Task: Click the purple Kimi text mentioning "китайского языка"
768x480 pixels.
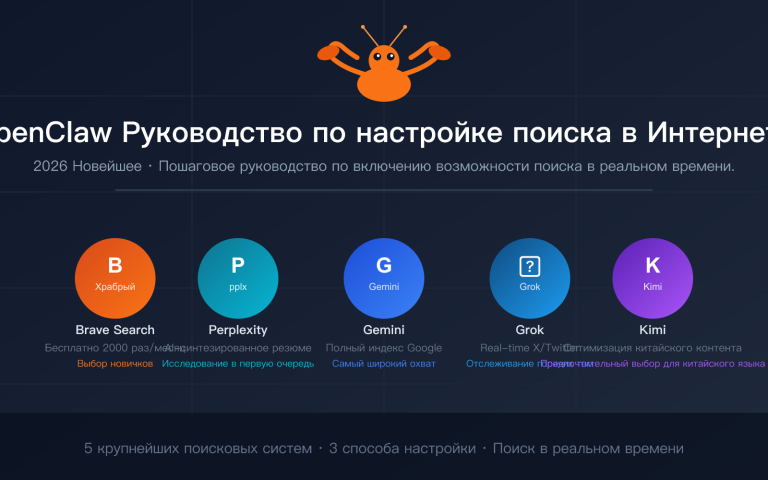Action: [x=653, y=364]
